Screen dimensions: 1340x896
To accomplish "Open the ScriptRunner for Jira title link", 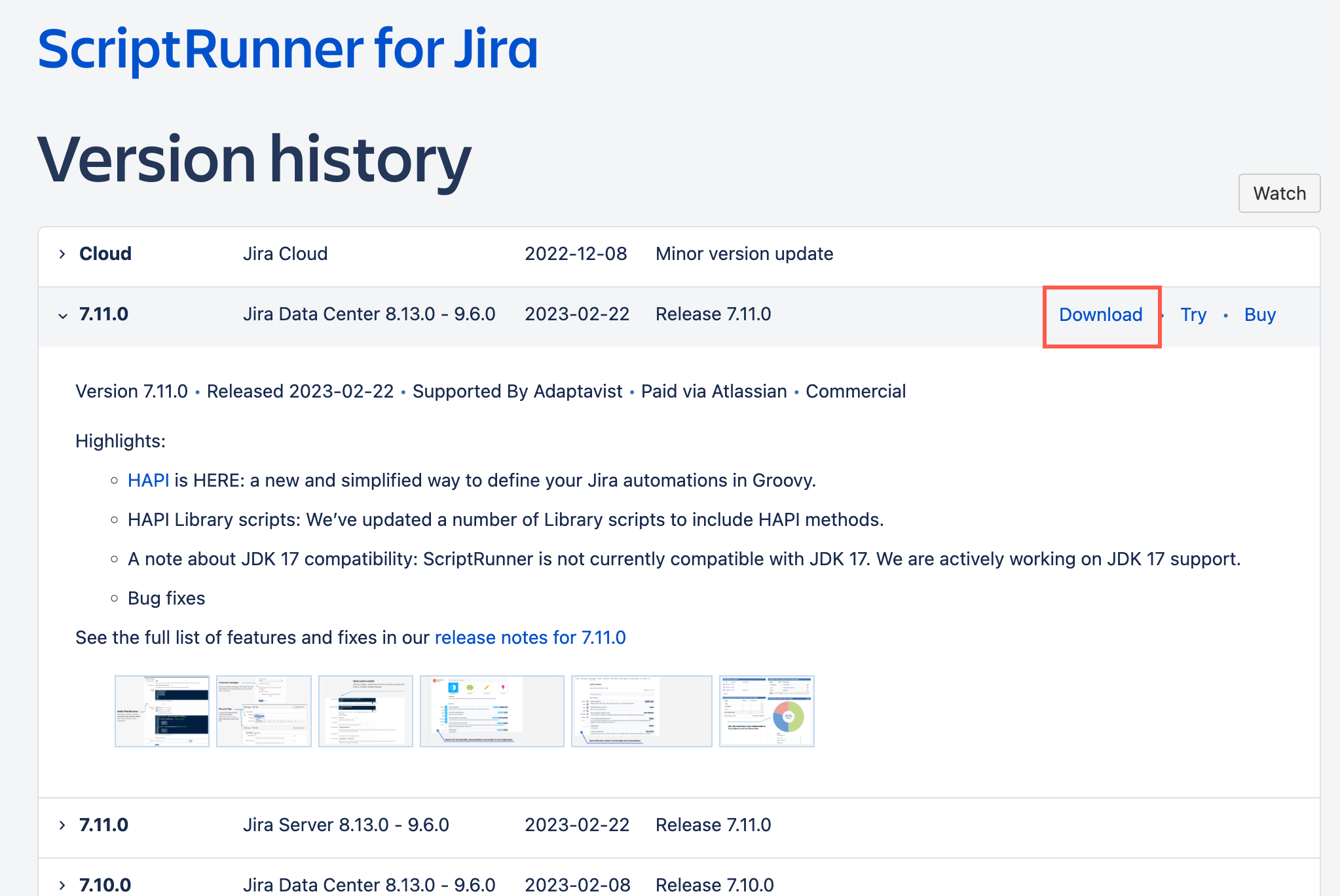I will coord(288,49).
